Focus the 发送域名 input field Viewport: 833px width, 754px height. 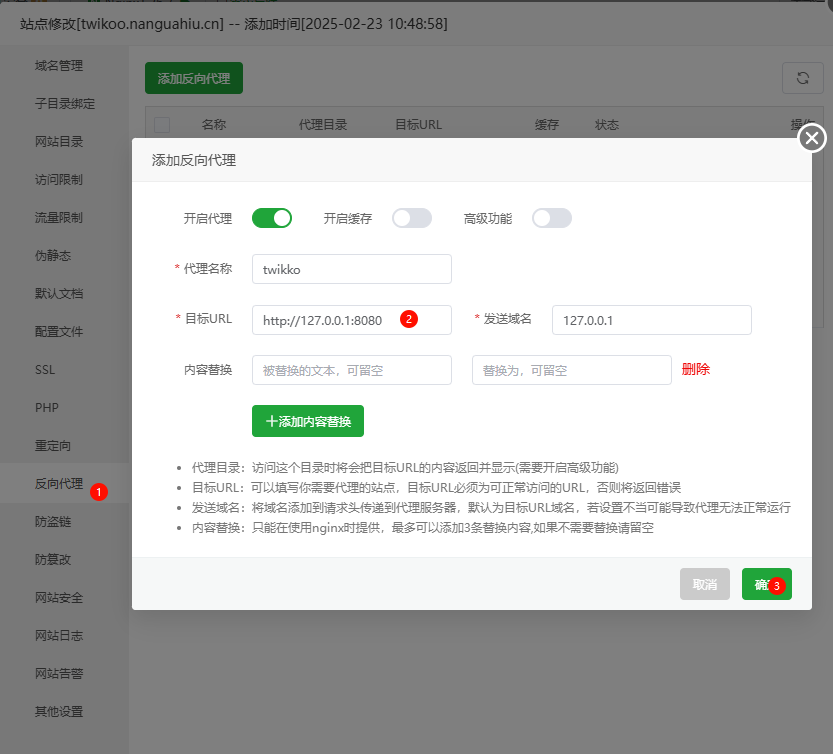point(650,320)
